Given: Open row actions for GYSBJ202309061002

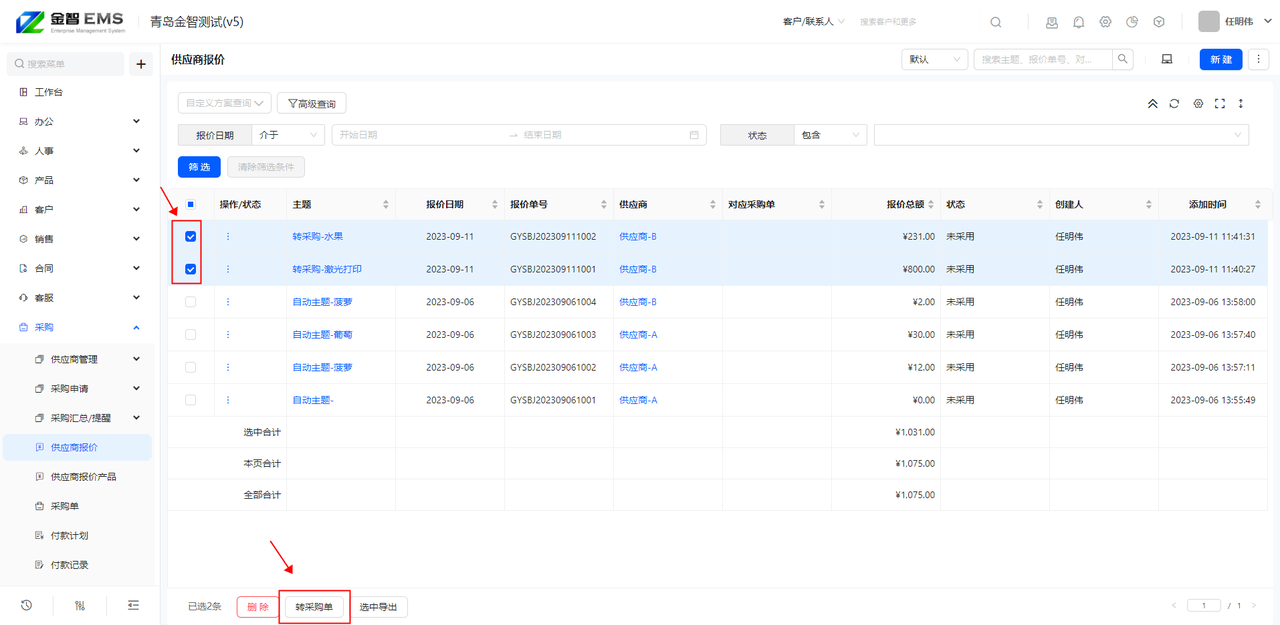Looking at the screenshot, I should click(227, 367).
